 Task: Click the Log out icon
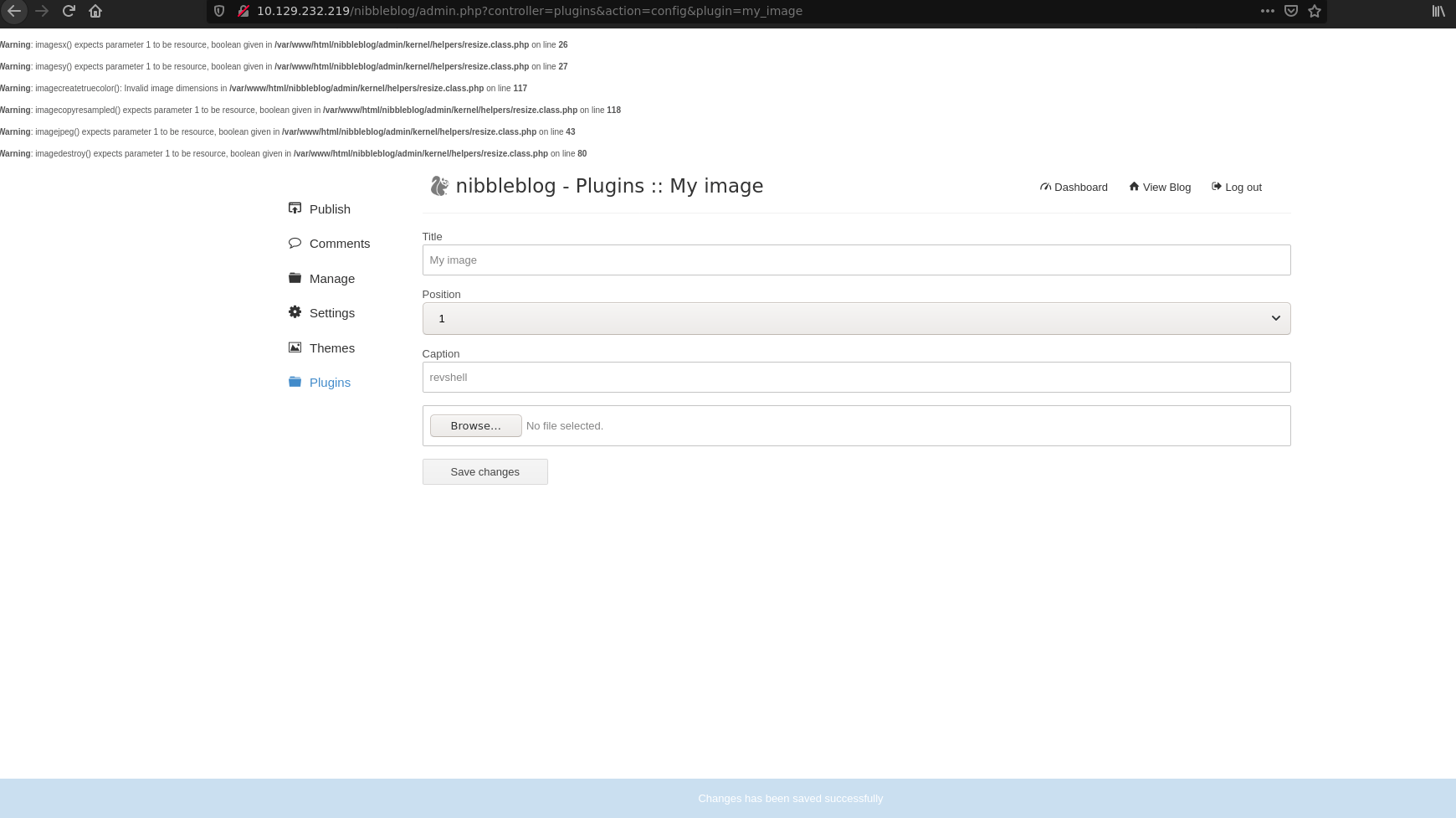pyautogui.click(x=1216, y=187)
